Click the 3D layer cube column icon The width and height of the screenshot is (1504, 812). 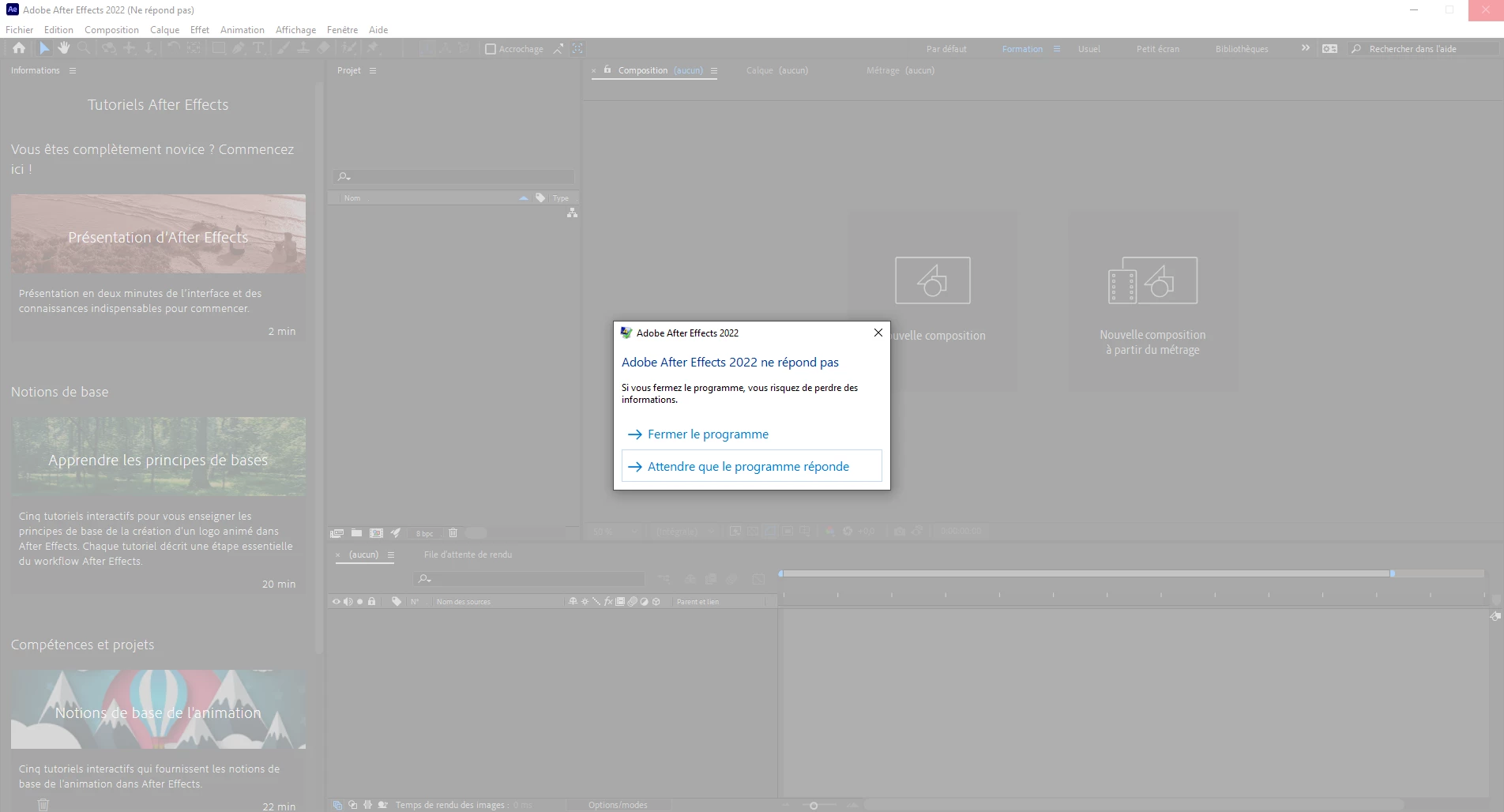656,602
